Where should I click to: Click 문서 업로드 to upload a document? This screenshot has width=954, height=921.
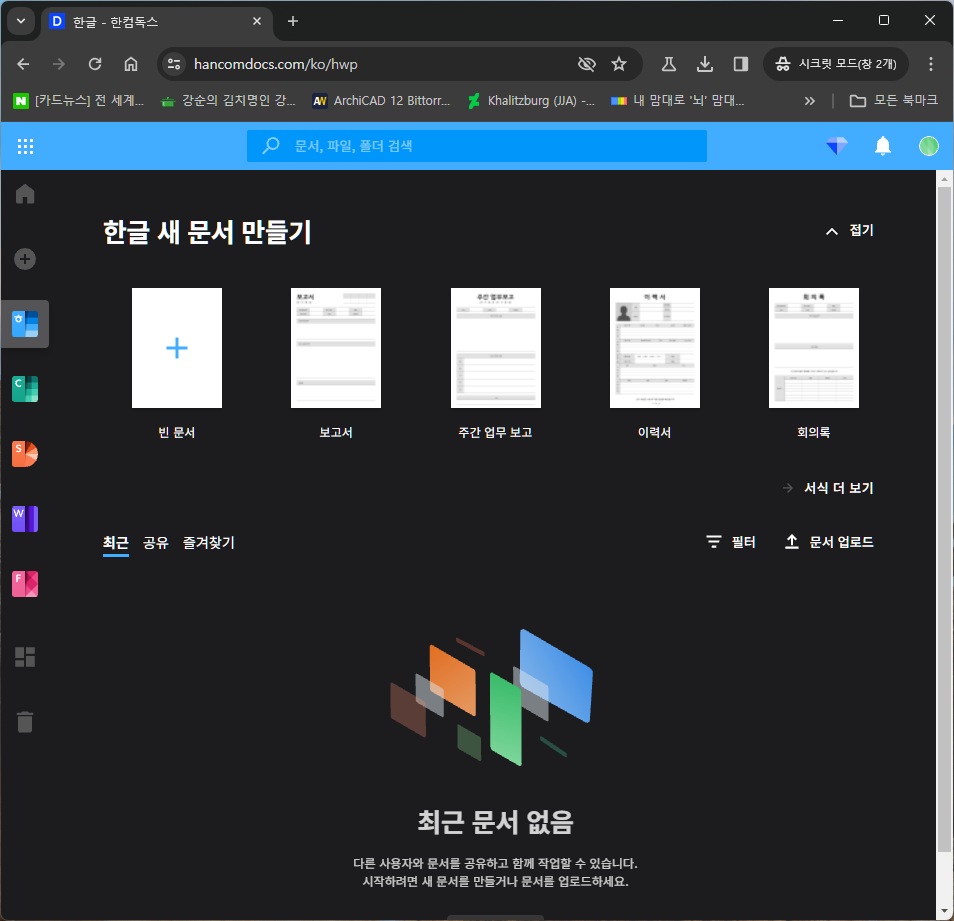(x=829, y=541)
